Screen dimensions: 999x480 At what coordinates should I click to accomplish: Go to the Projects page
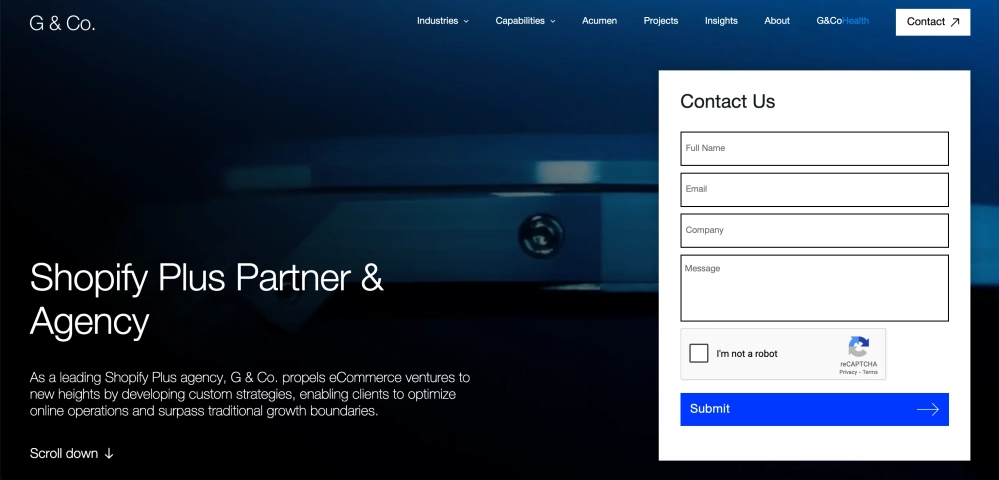[661, 21]
